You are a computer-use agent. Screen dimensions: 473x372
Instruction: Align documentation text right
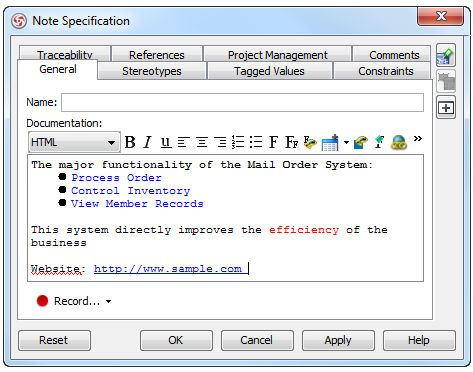tap(220, 142)
